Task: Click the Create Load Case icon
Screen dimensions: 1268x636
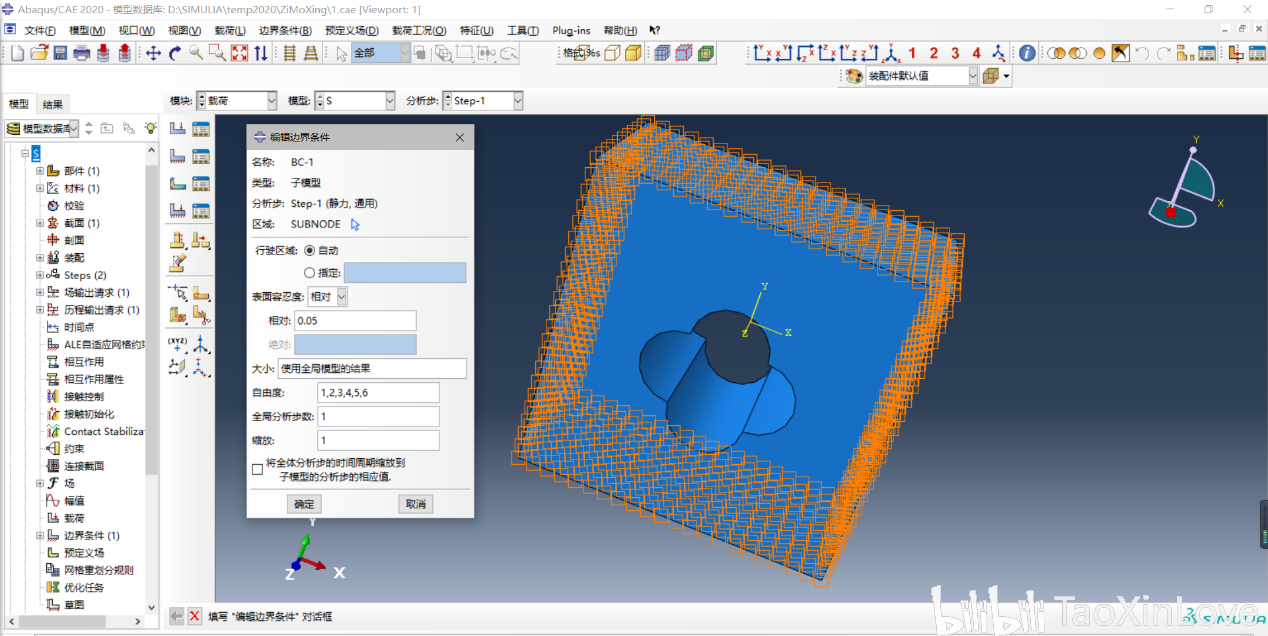Action: pyautogui.click(x=177, y=210)
